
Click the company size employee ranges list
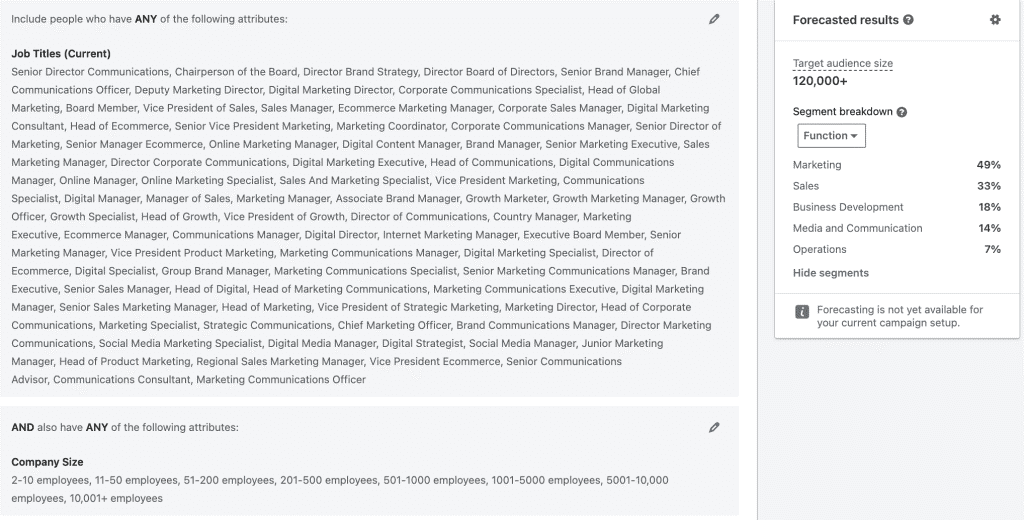339,489
